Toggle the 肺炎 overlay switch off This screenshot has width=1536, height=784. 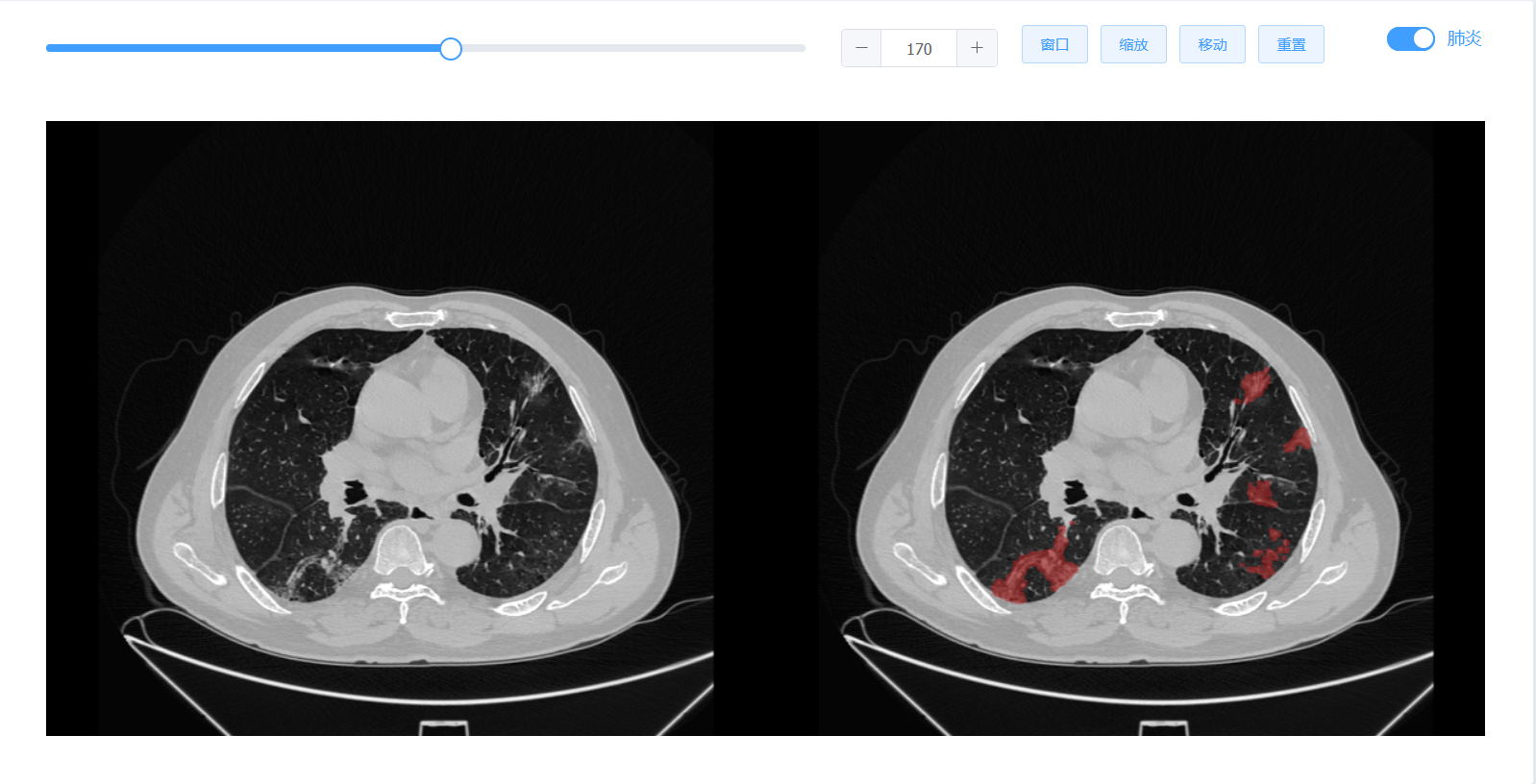click(x=1410, y=38)
